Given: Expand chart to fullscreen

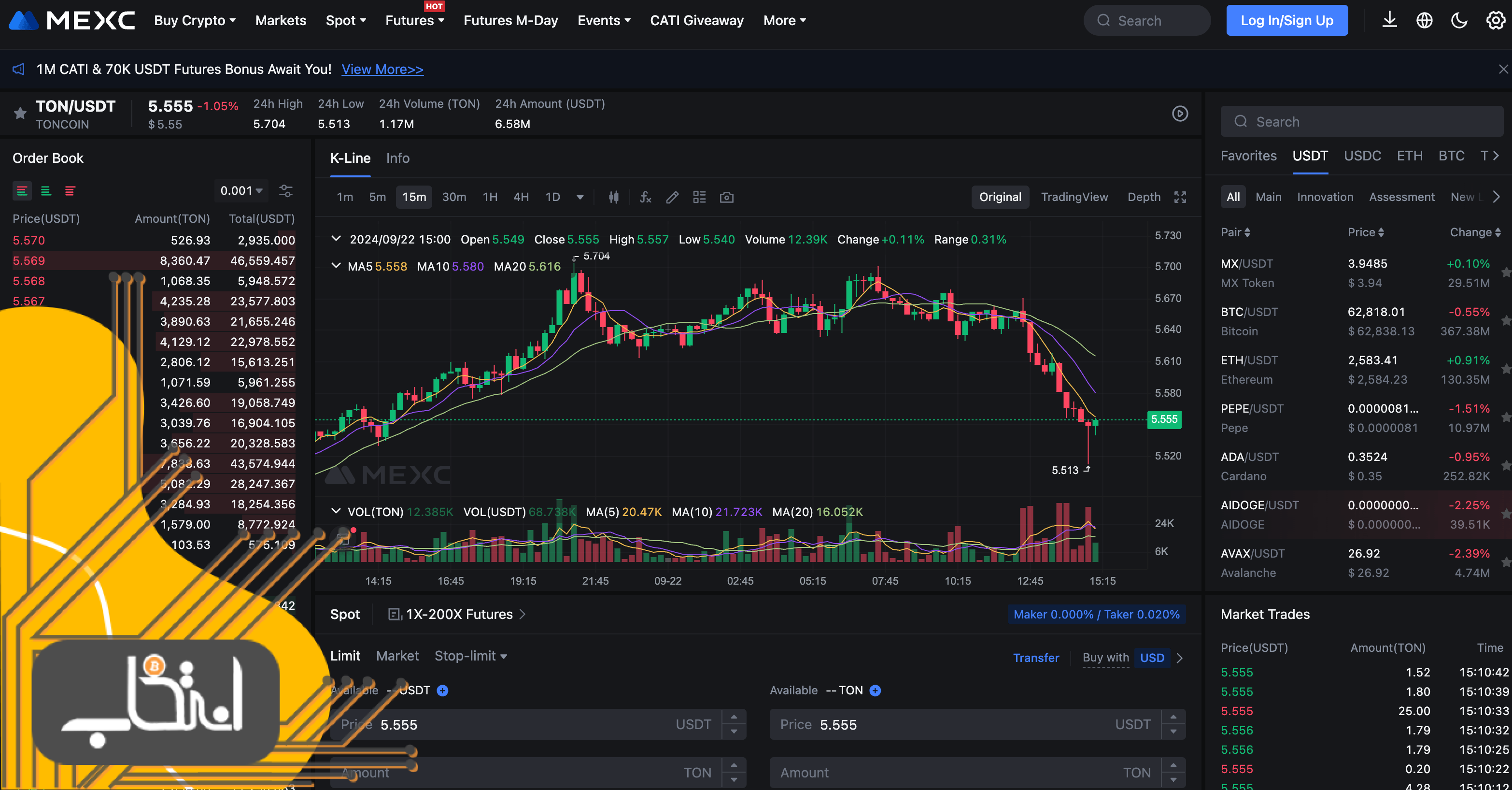Looking at the screenshot, I should point(1180,197).
